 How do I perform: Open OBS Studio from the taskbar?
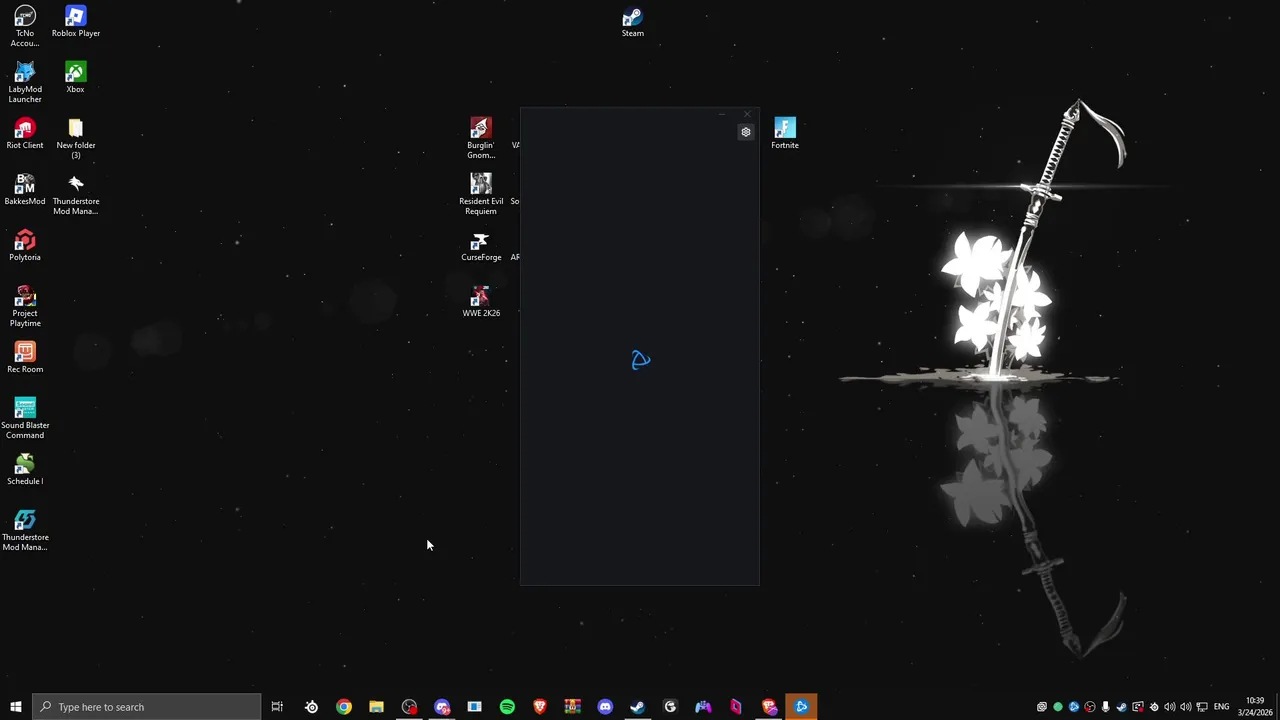click(410, 707)
